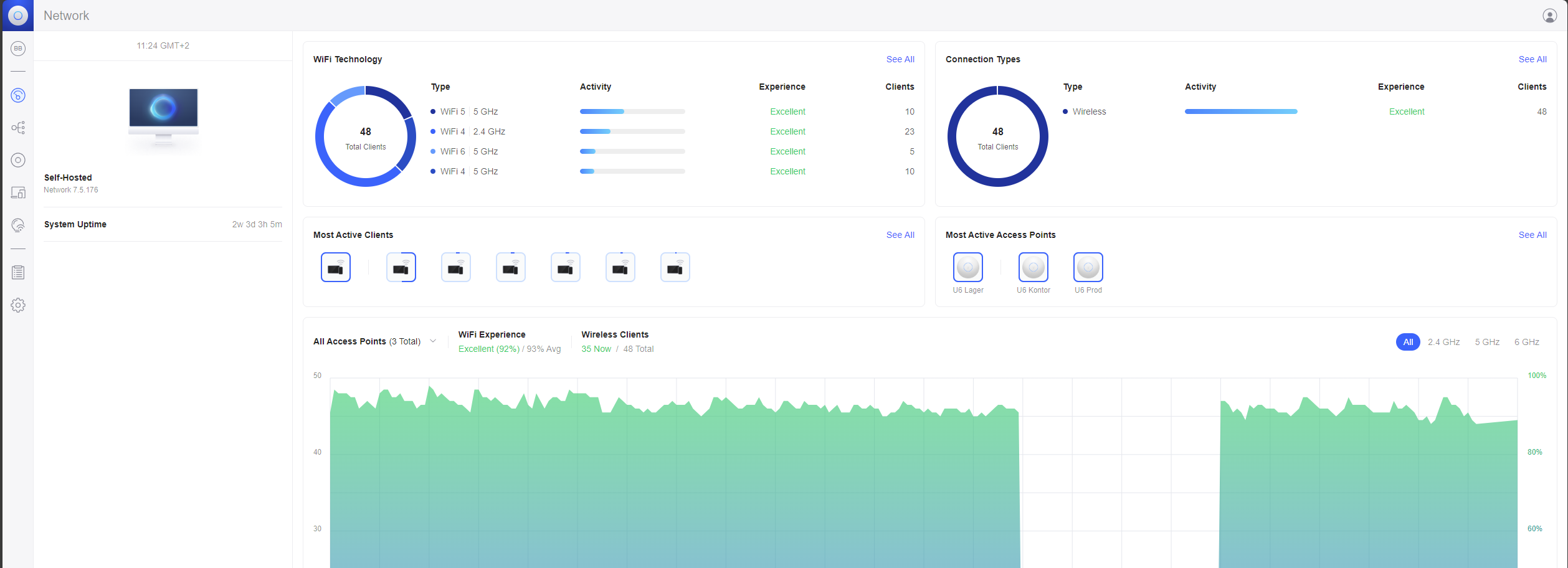Filter the chart by 2.4 GHz
Viewport: 1568px width, 568px height.
[x=1443, y=342]
